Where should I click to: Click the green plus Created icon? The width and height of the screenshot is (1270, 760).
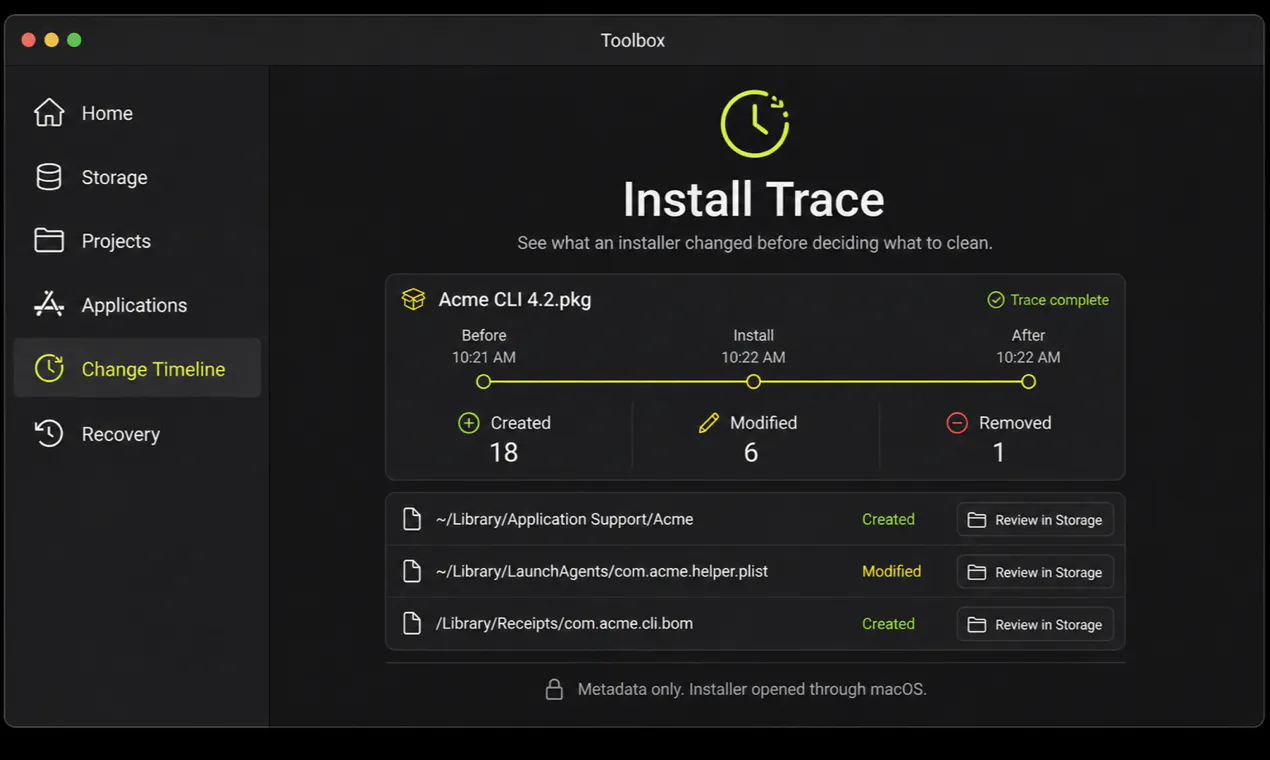pos(469,423)
